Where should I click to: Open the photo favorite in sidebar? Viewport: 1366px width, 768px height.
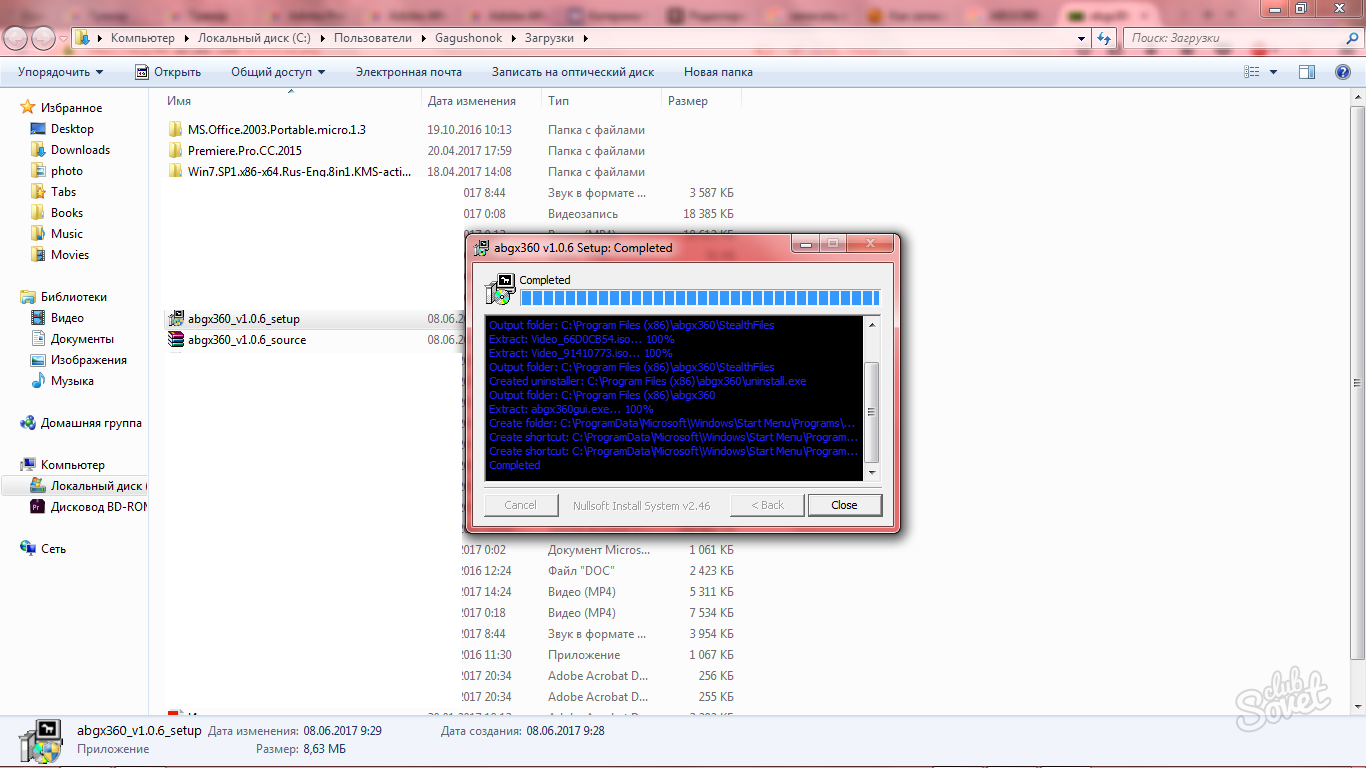[x=67, y=171]
